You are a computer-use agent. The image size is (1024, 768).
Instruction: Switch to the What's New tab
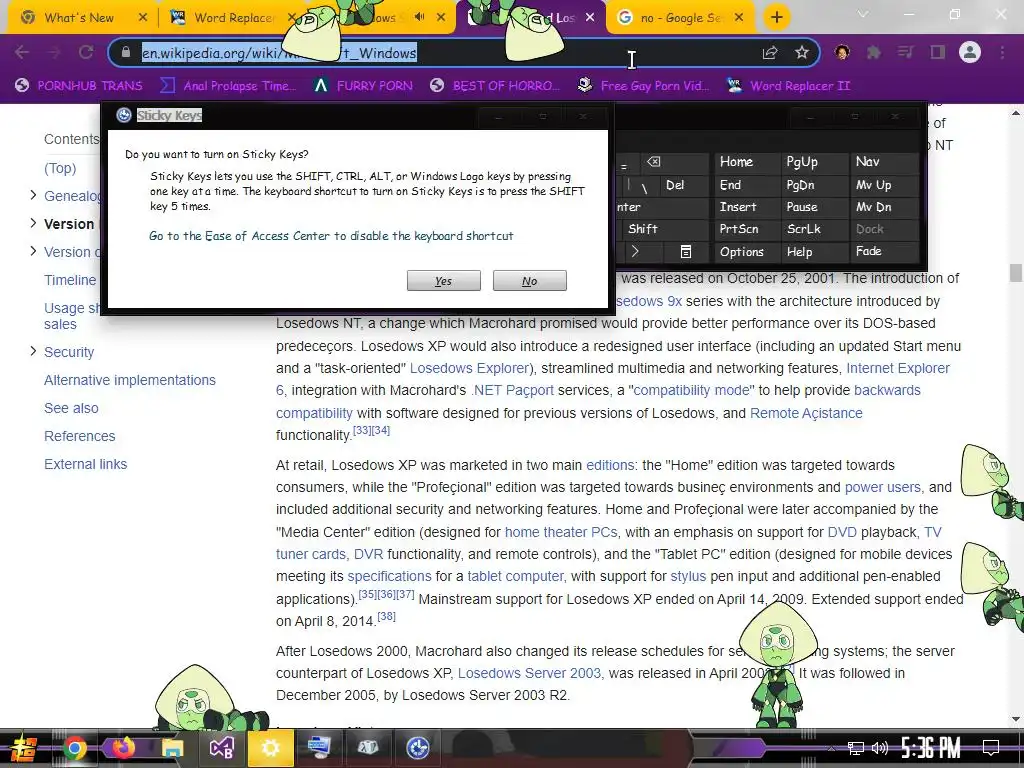point(79,18)
